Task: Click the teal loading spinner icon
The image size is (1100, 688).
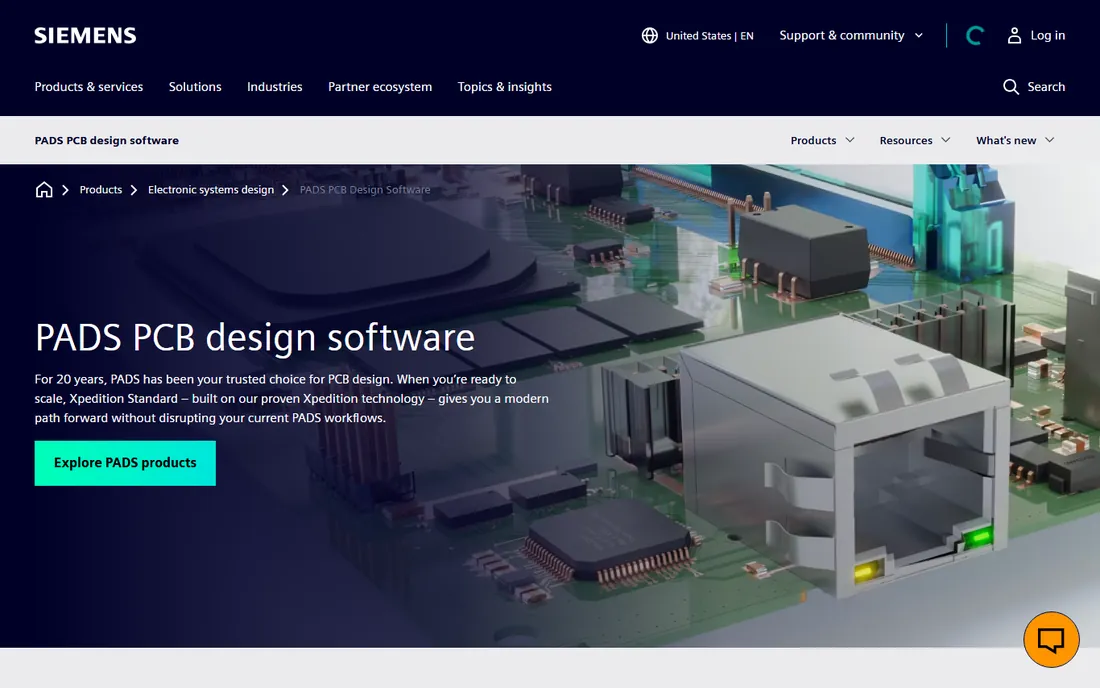Action: click(975, 36)
